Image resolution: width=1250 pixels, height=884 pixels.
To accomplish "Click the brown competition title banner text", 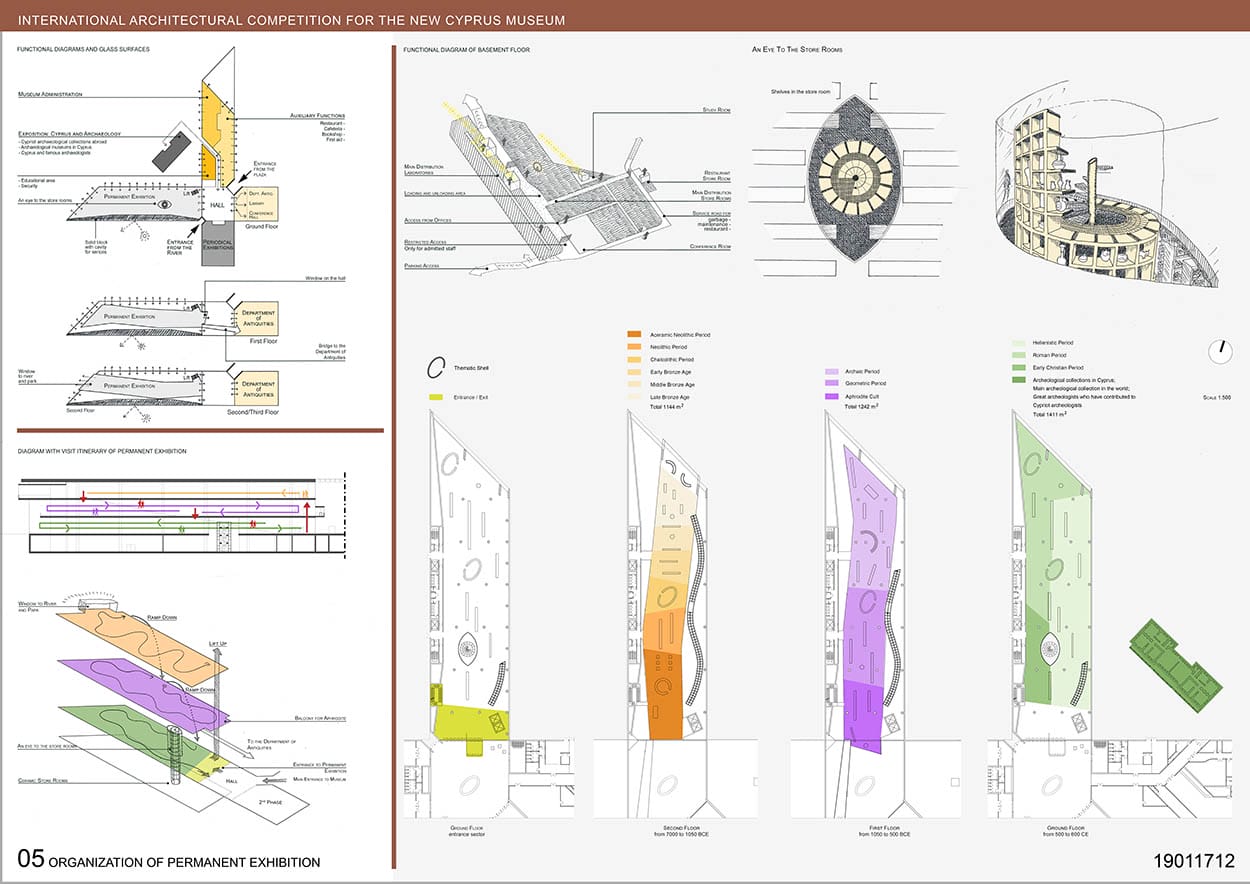I will 291,20.
